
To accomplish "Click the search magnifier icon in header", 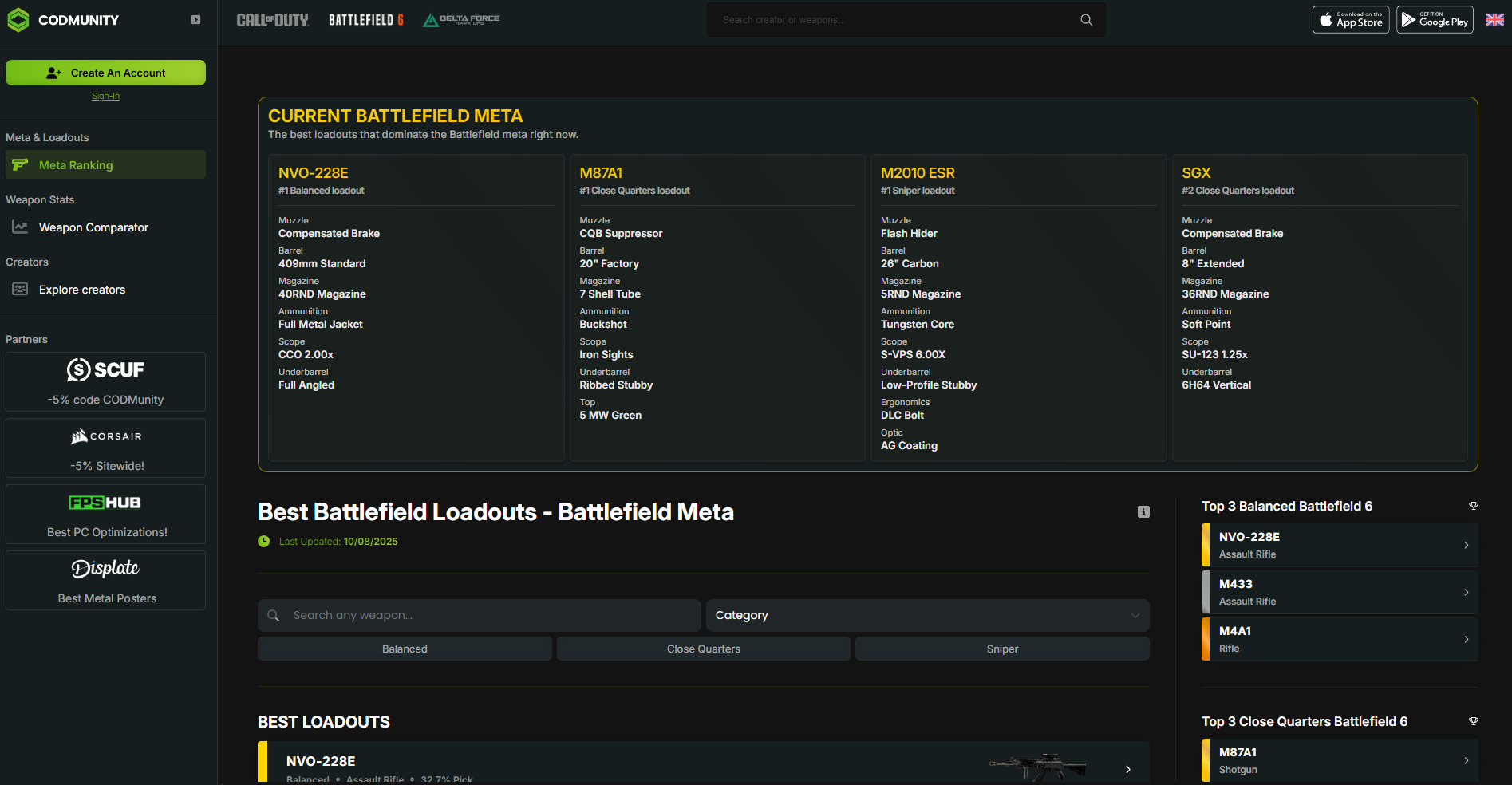I will pyautogui.click(x=1087, y=20).
